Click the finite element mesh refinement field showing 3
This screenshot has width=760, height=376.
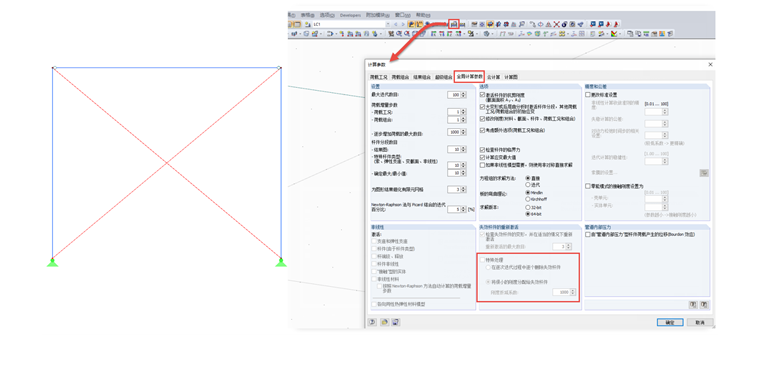(454, 189)
